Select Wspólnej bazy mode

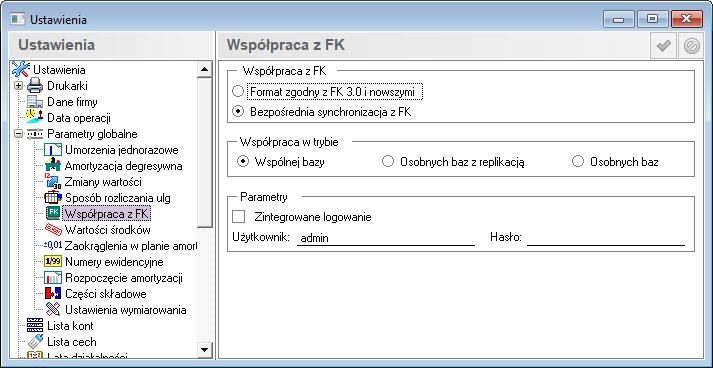[243, 161]
